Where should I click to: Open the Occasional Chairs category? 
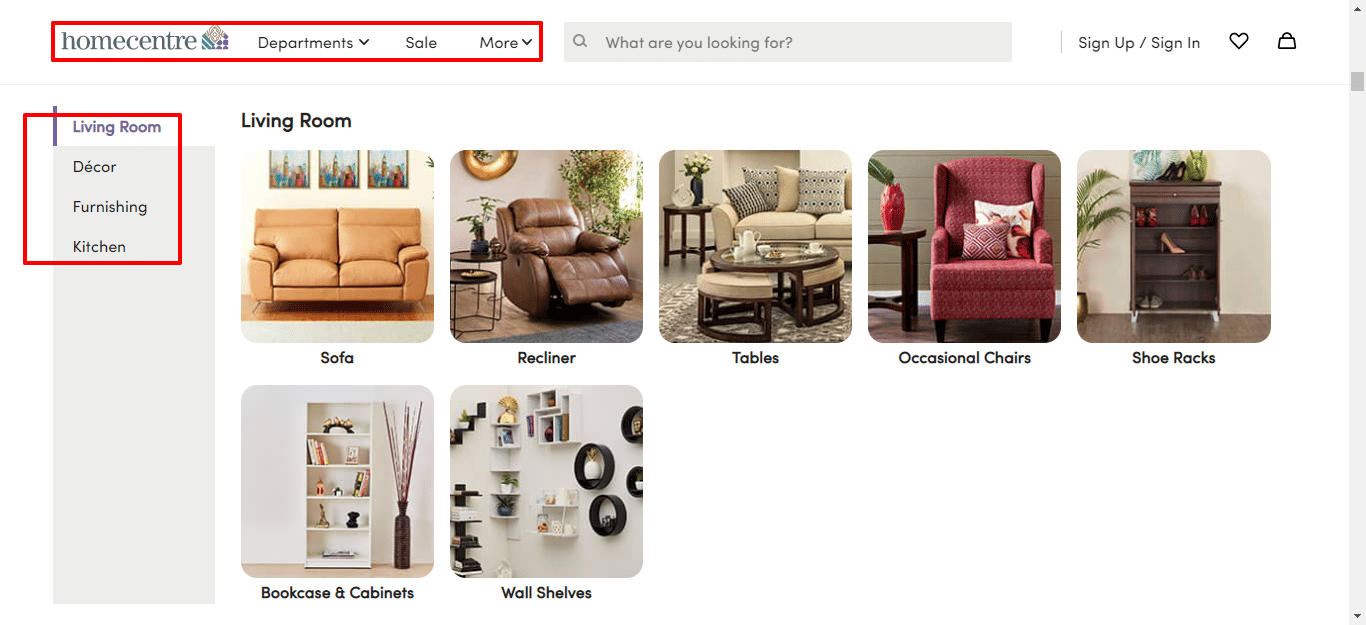pyautogui.click(x=964, y=246)
